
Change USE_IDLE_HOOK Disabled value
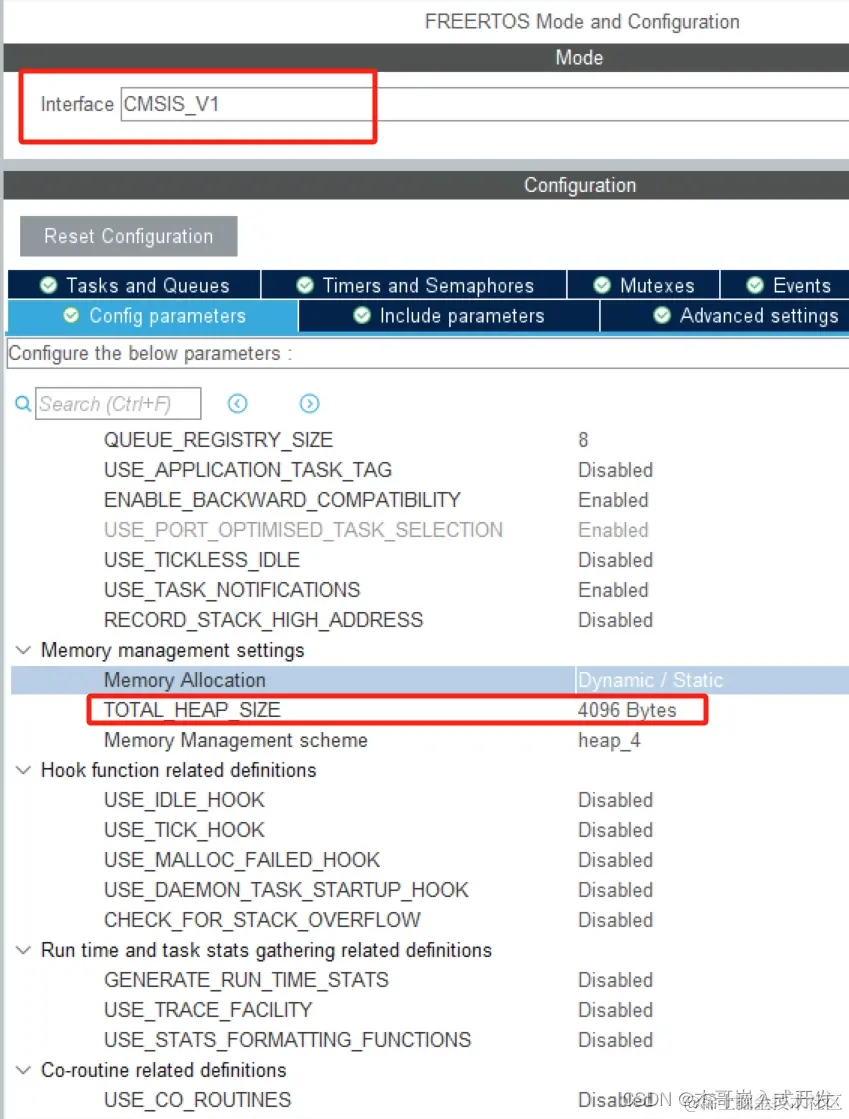[x=615, y=800]
